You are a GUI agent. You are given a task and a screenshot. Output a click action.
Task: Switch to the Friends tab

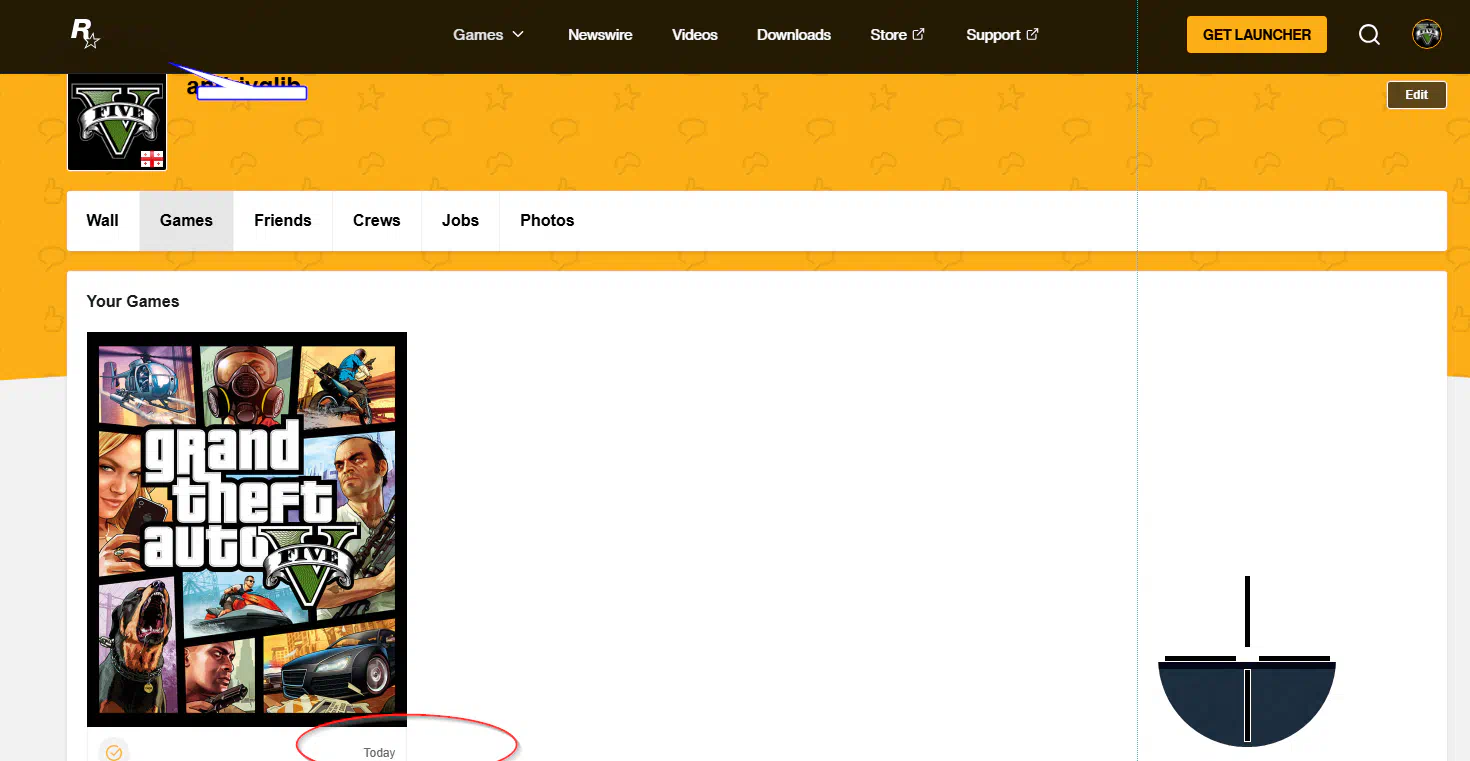click(283, 221)
